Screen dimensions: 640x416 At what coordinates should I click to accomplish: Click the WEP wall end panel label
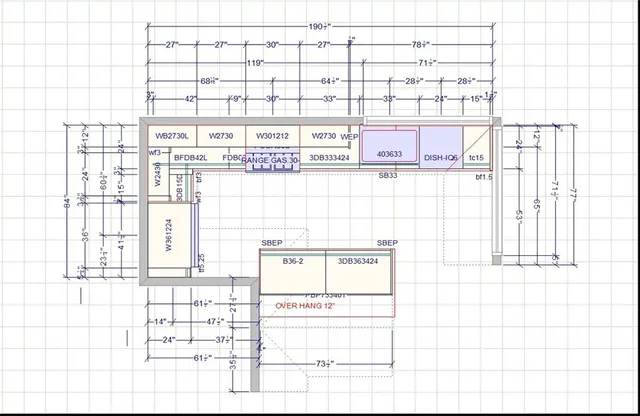point(349,137)
